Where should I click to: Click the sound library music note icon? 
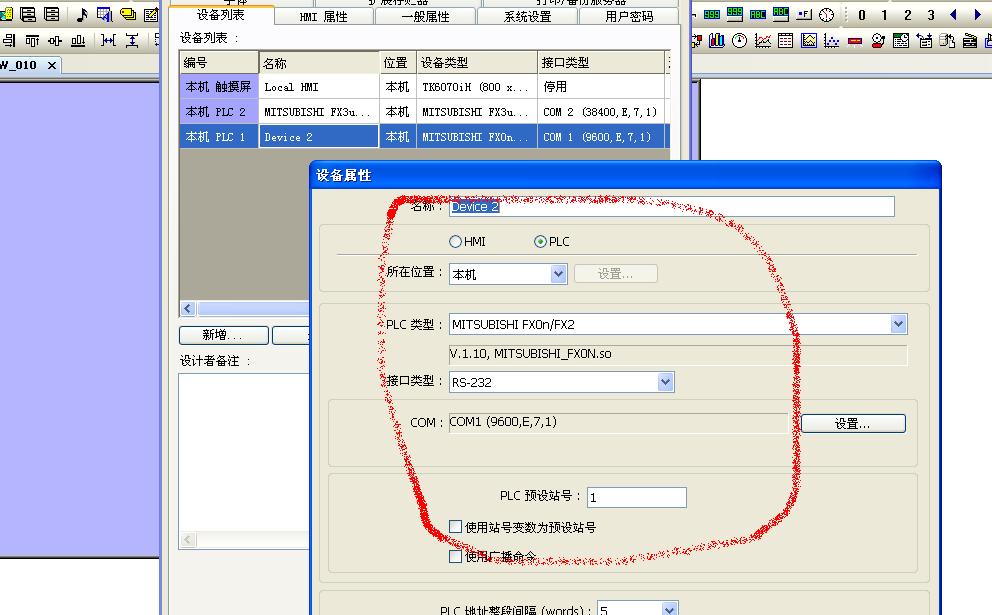pos(82,15)
